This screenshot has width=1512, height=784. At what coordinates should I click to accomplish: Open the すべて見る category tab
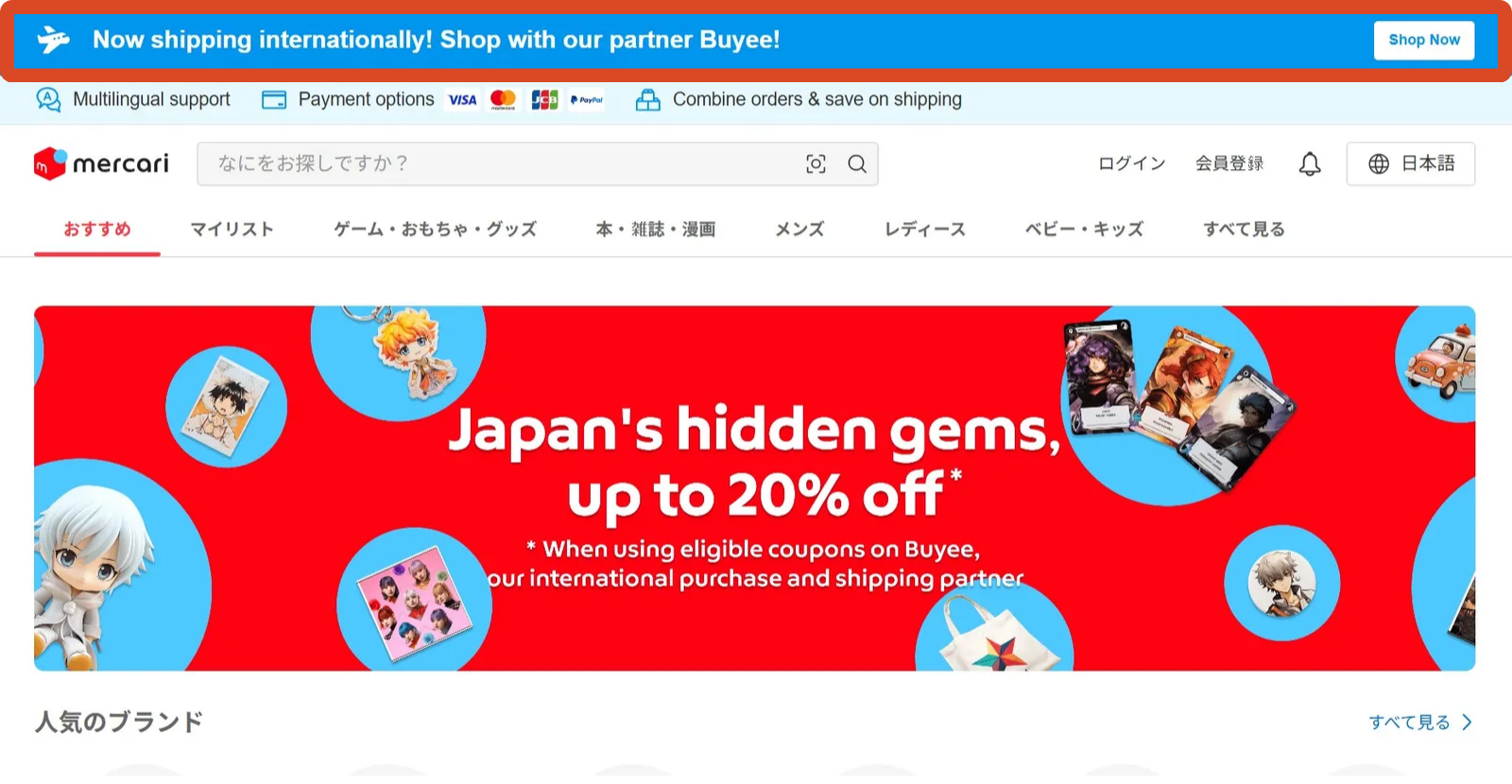1244,230
